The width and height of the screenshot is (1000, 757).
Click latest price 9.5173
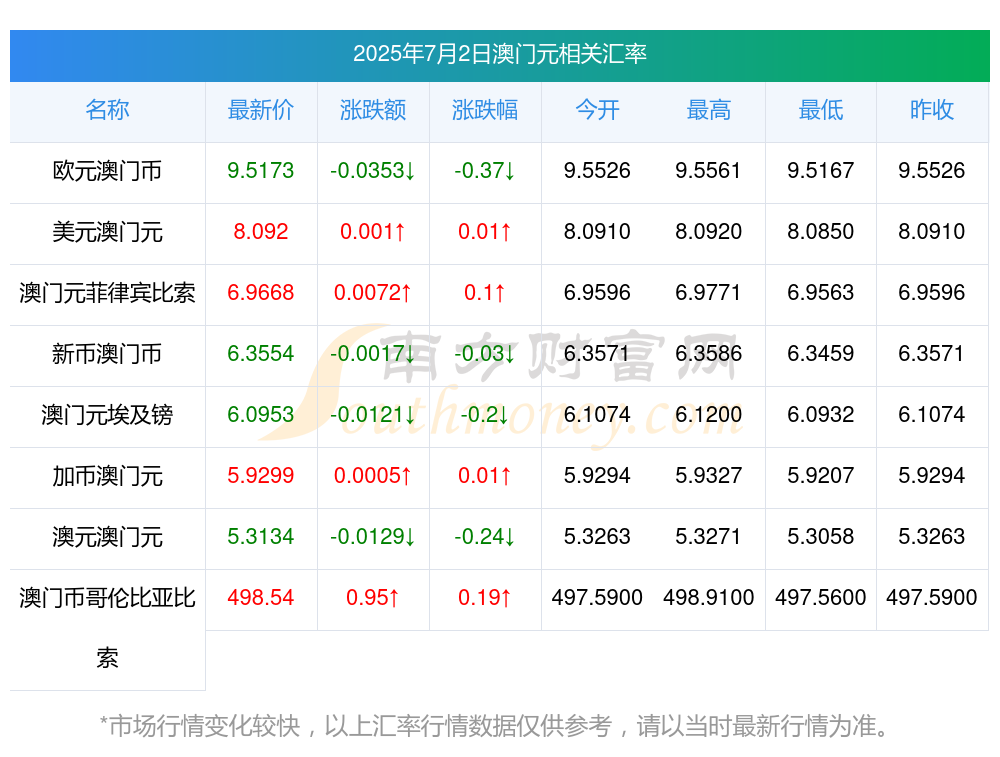point(261,170)
